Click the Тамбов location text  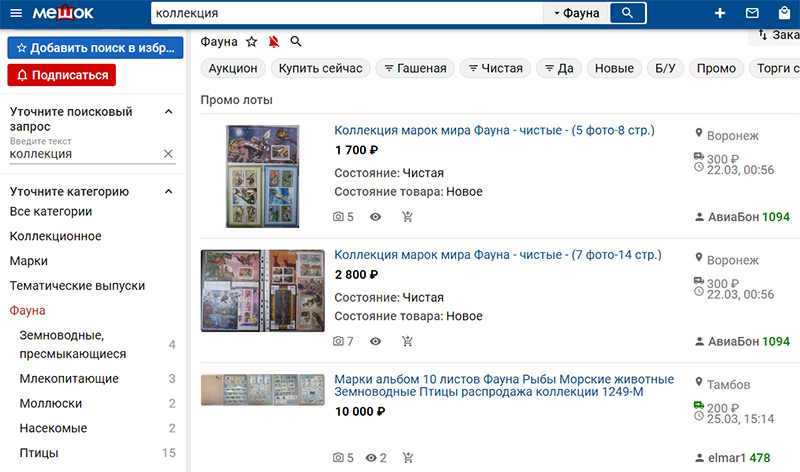[x=729, y=384]
